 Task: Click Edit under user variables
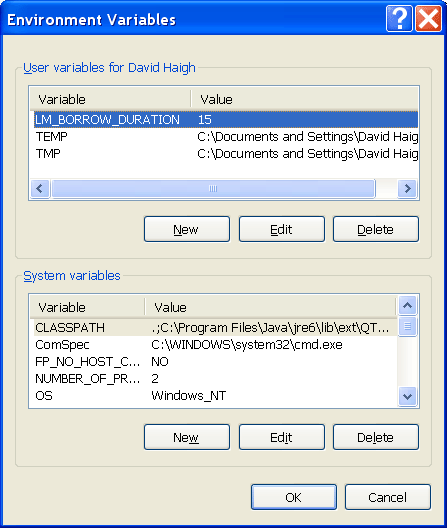pyautogui.click(x=282, y=229)
